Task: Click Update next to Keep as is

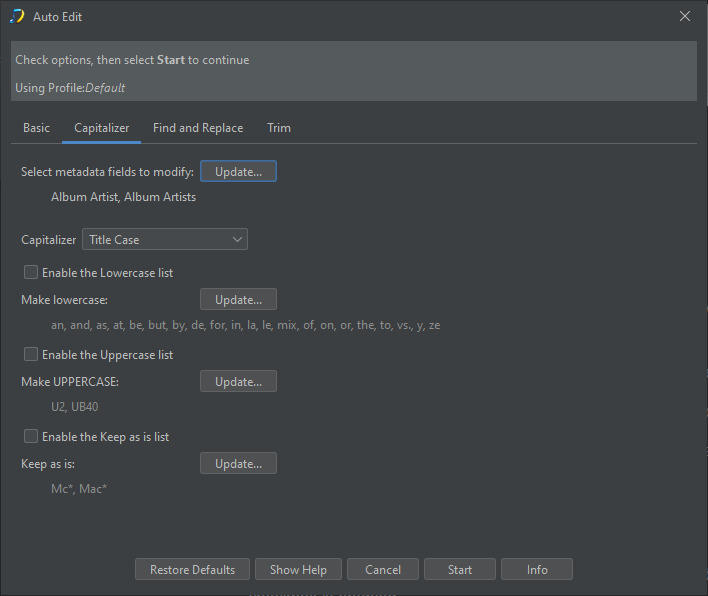Action: pos(238,464)
